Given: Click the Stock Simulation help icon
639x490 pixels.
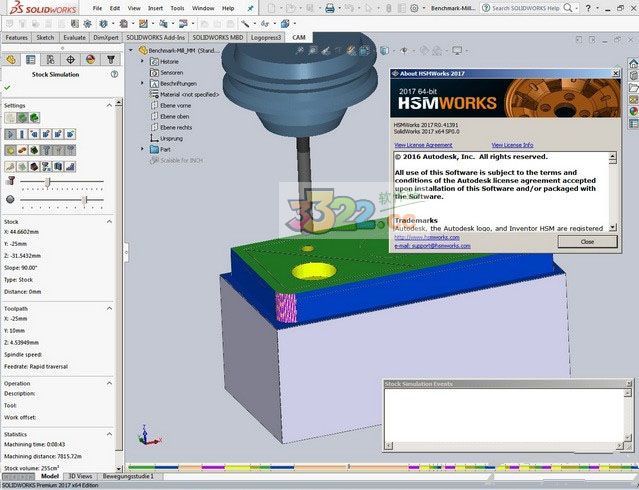Looking at the screenshot, I should (x=115, y=74).
